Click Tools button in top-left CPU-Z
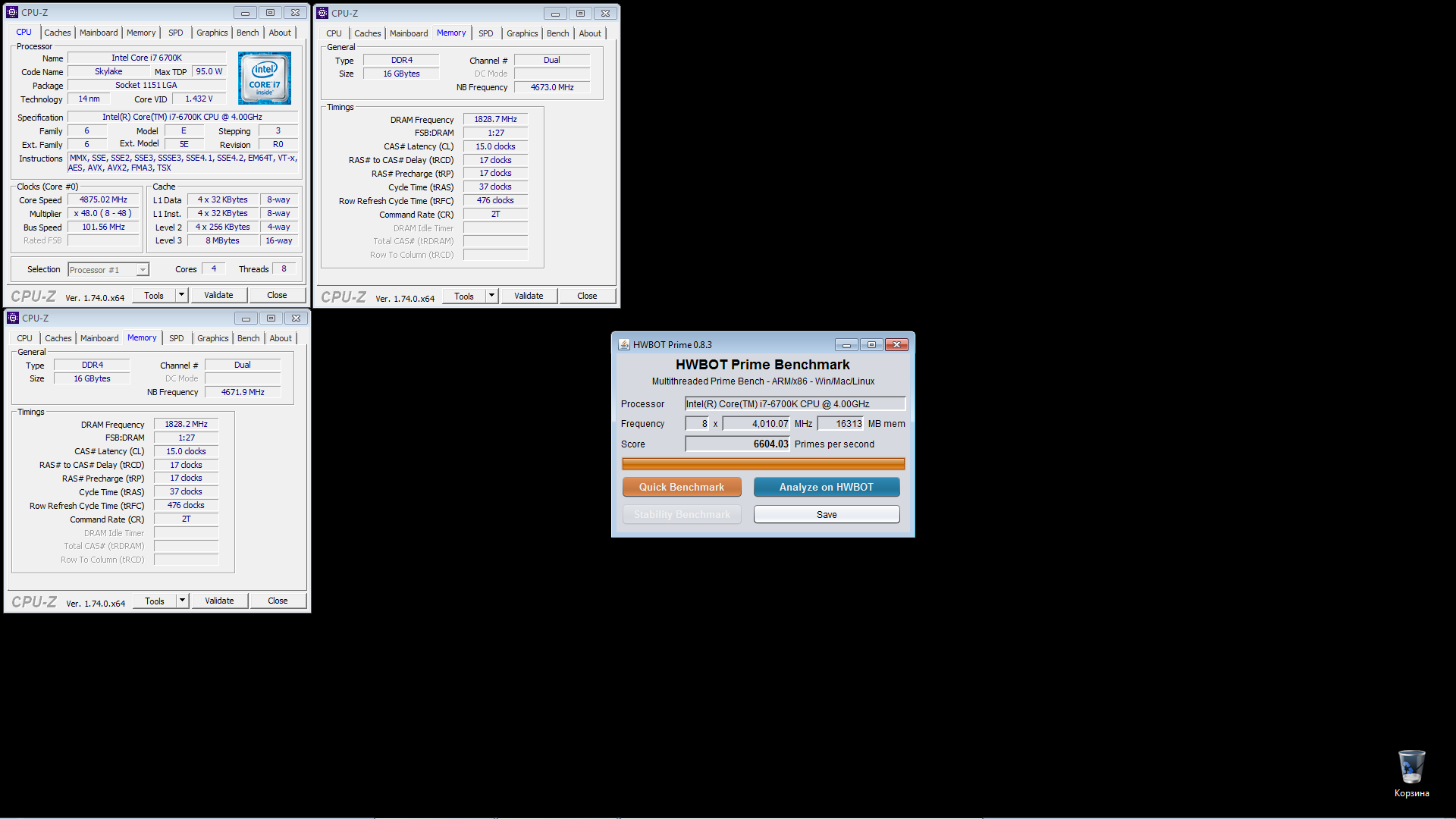 coord(154,295)
